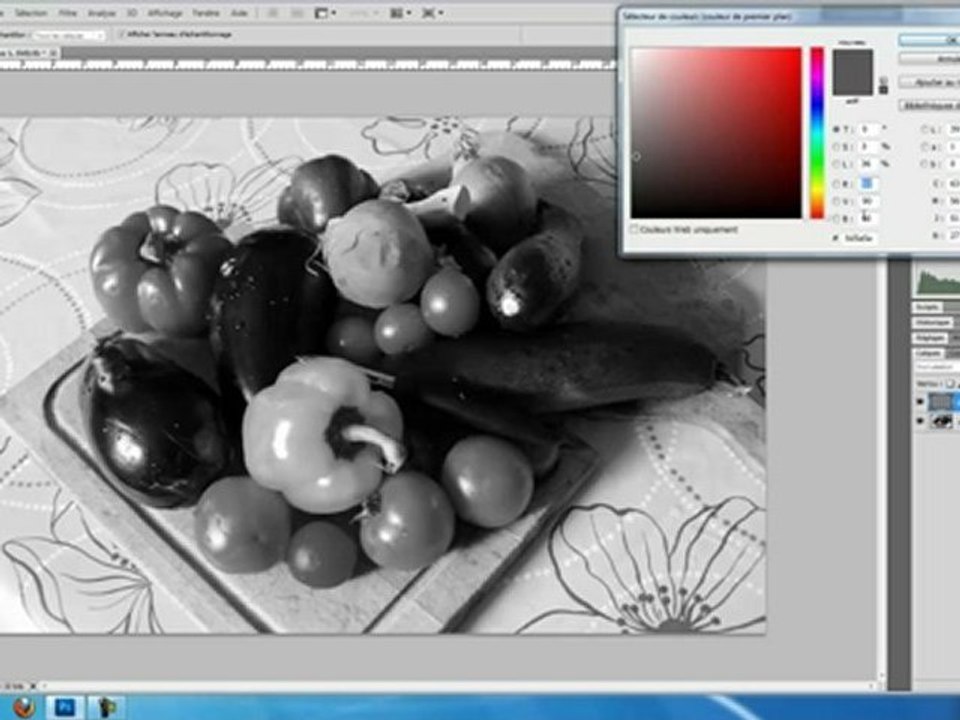Switch to the Réglages panel tab
Screen dimensions: 960x720
(x=929, y=338)
